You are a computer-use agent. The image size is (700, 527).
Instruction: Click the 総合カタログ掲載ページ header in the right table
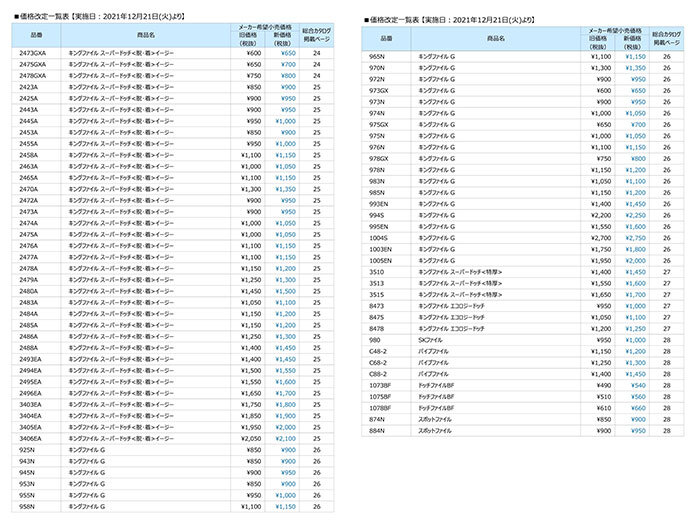point(666,38)
